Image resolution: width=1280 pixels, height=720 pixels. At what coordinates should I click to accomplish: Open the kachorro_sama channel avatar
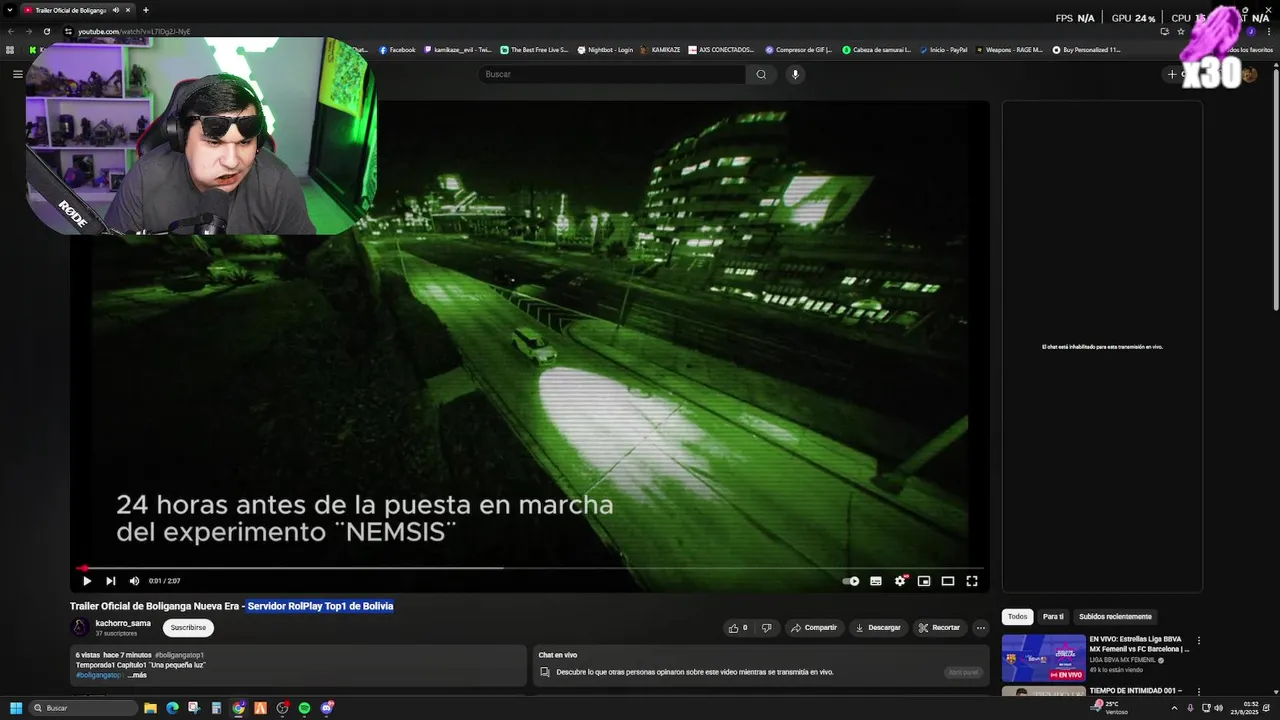pyautogui.click(x=80, y=627)
